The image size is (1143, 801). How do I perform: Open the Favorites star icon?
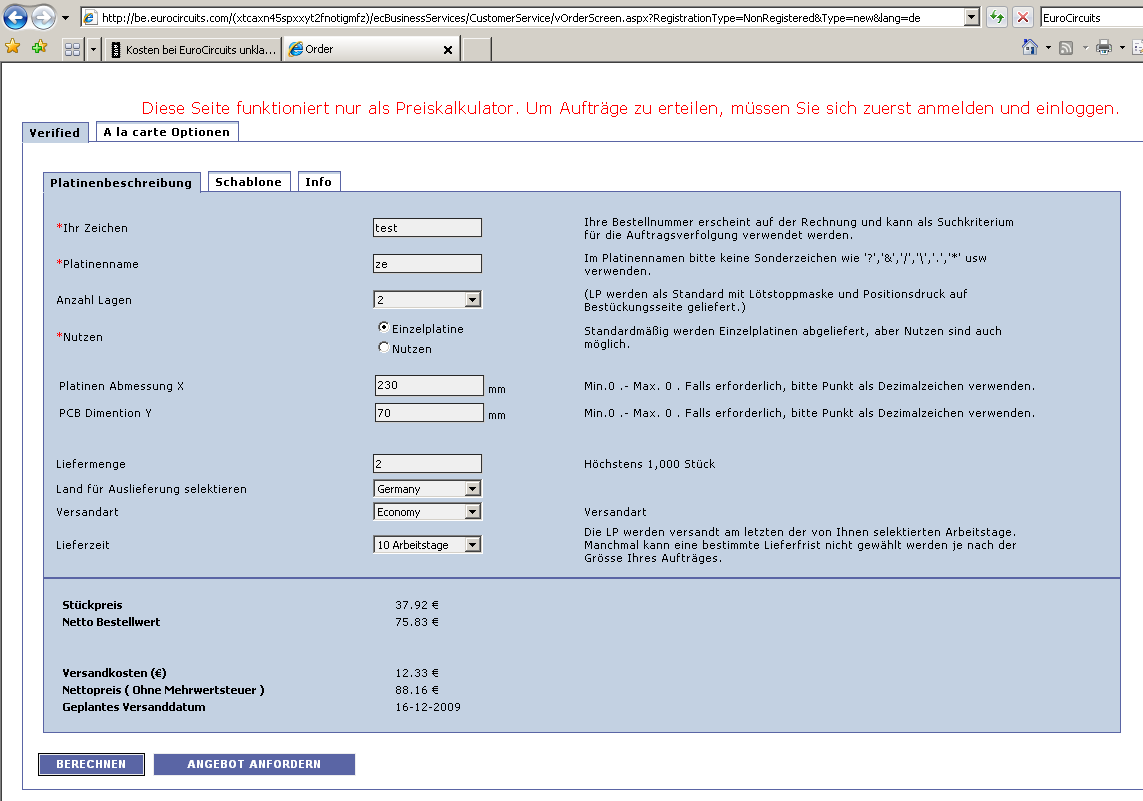(x=12, y=47)
